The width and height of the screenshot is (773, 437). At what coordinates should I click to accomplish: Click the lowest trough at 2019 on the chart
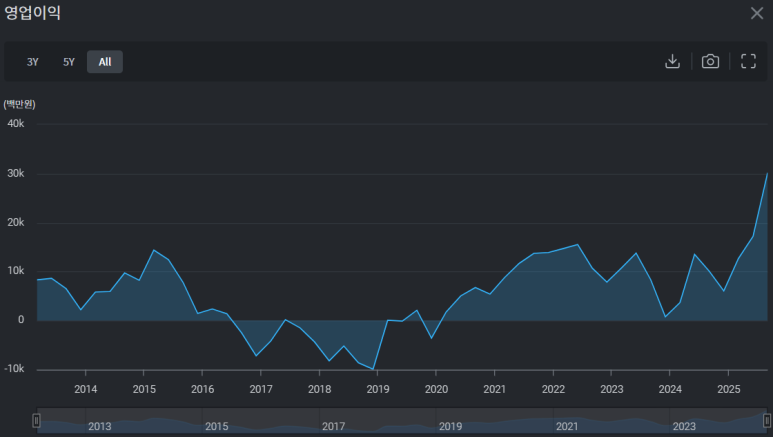(374, 369)
